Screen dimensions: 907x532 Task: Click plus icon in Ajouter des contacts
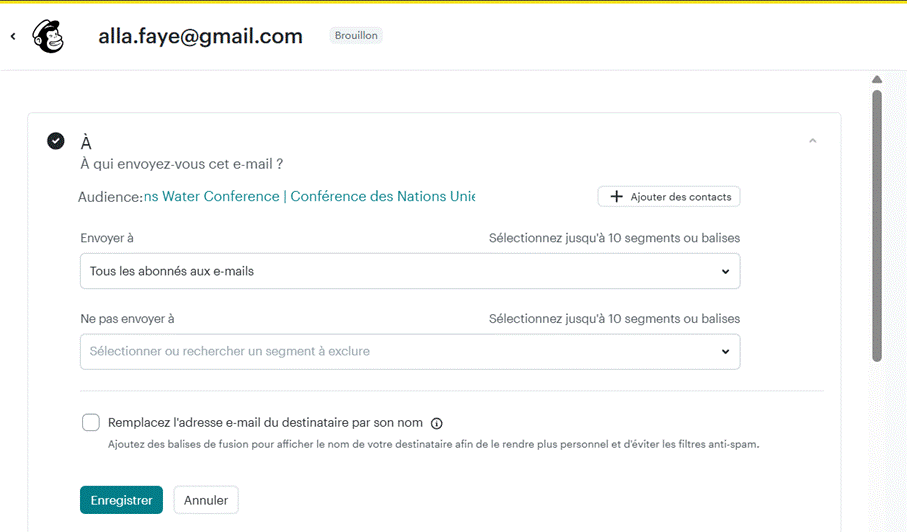tap(617, 197)
